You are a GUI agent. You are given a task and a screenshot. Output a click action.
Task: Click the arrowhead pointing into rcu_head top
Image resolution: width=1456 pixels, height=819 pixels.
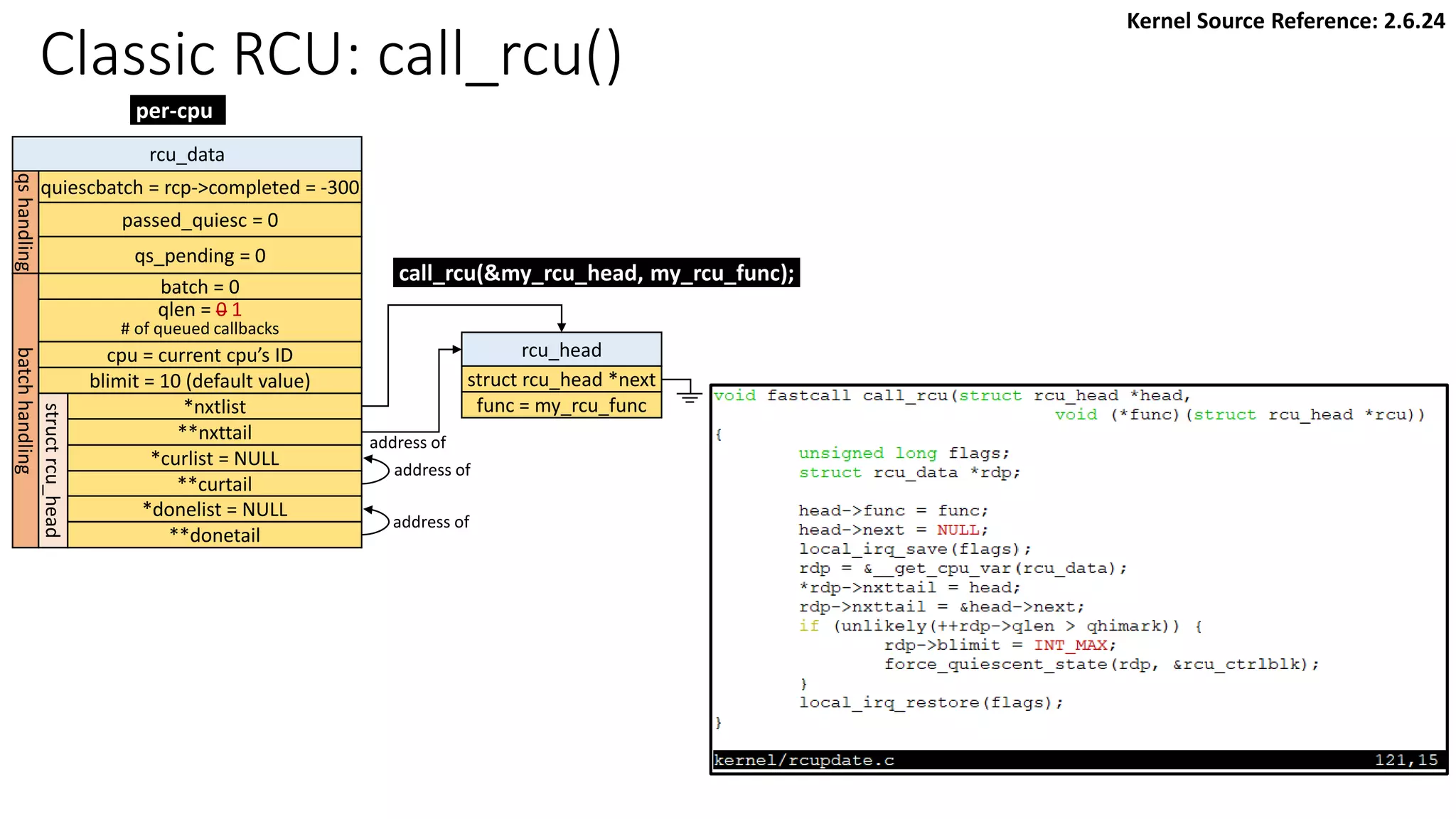pos(562,326)
